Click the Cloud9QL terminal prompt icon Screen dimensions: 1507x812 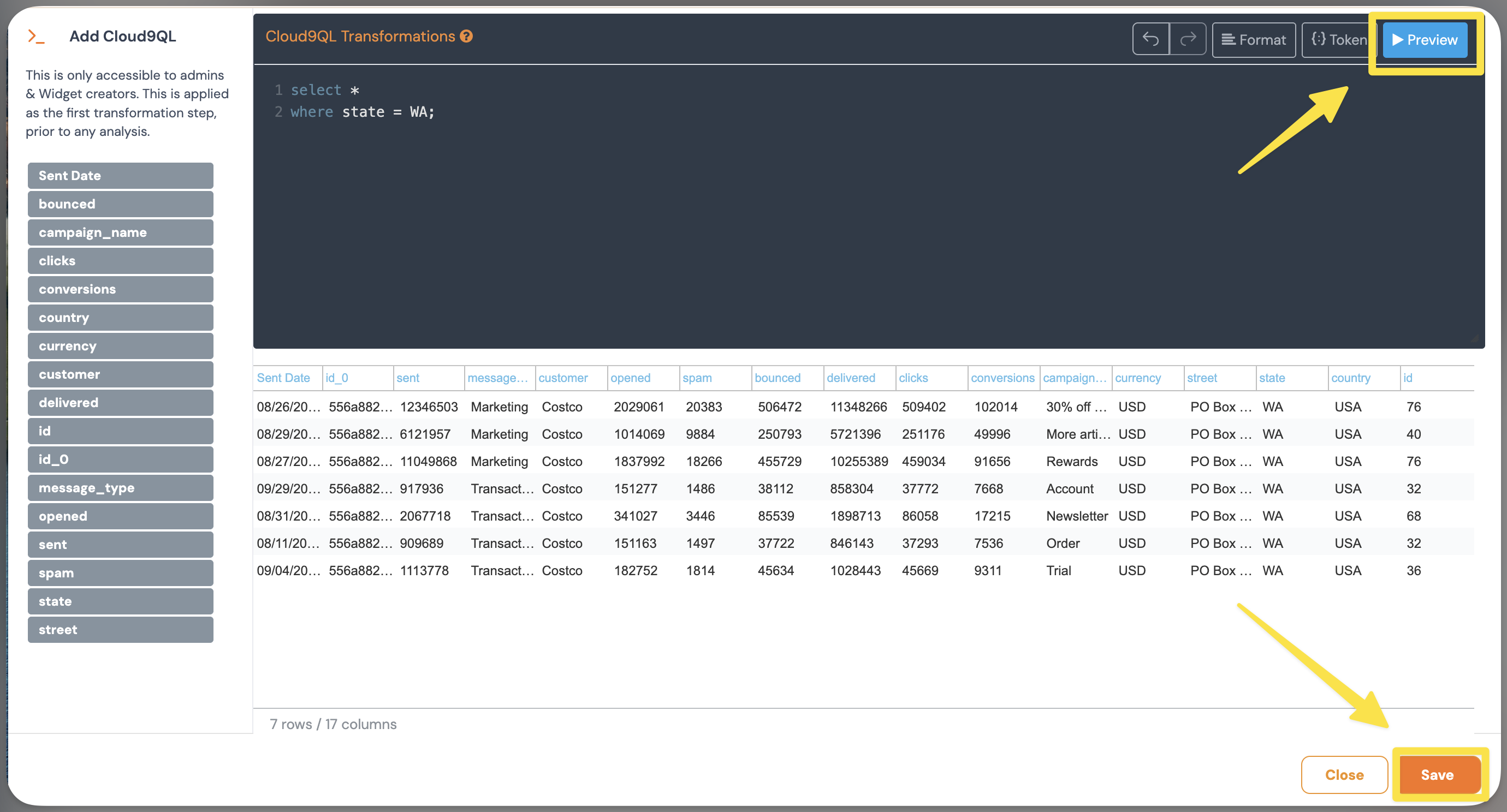coord(36,36)
